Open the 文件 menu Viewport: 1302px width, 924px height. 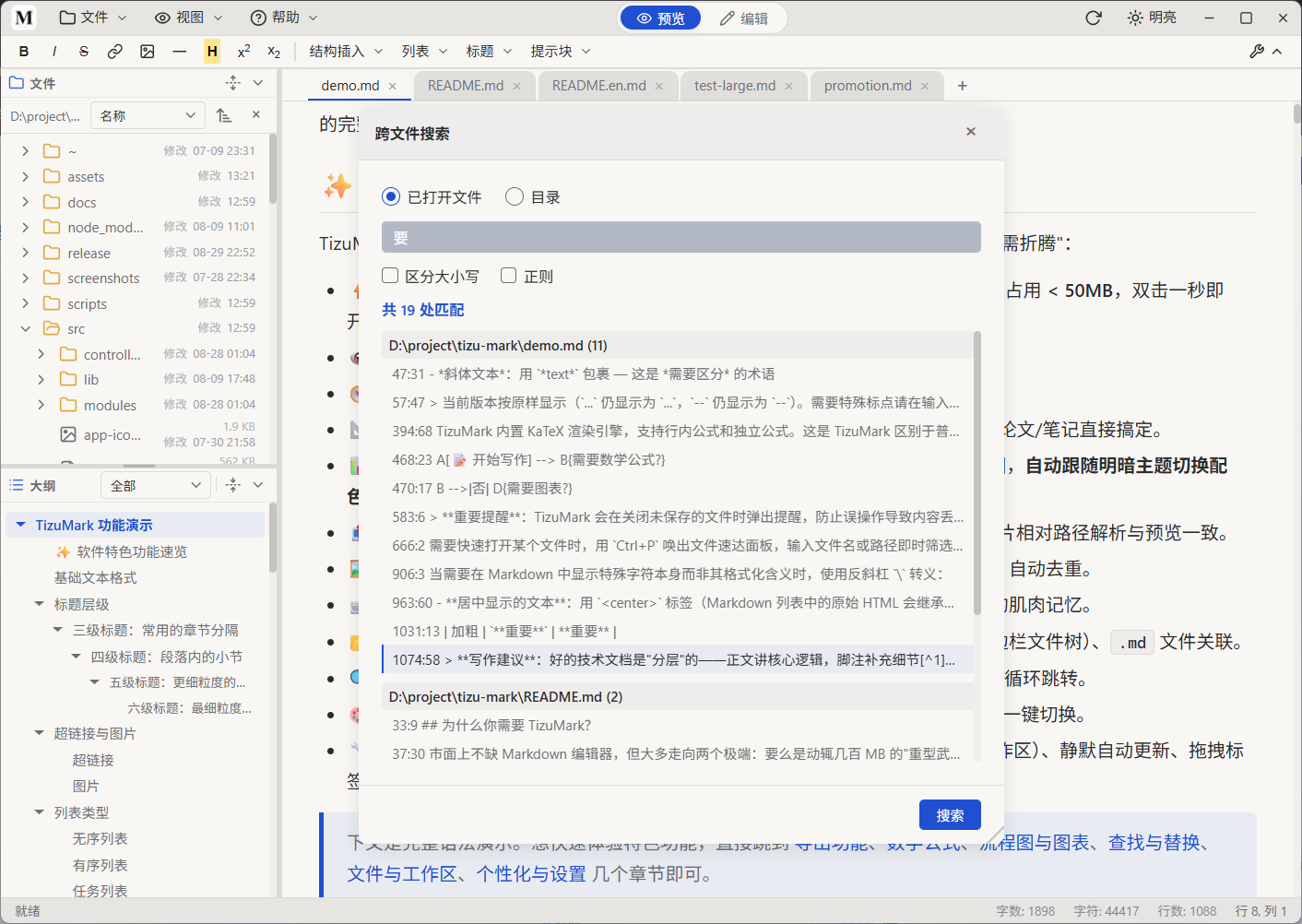(x=93, y=18)
